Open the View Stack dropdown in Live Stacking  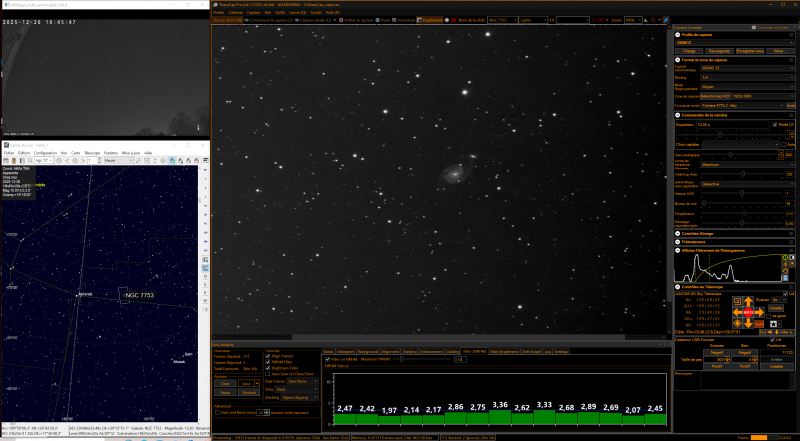click(296, 389)
